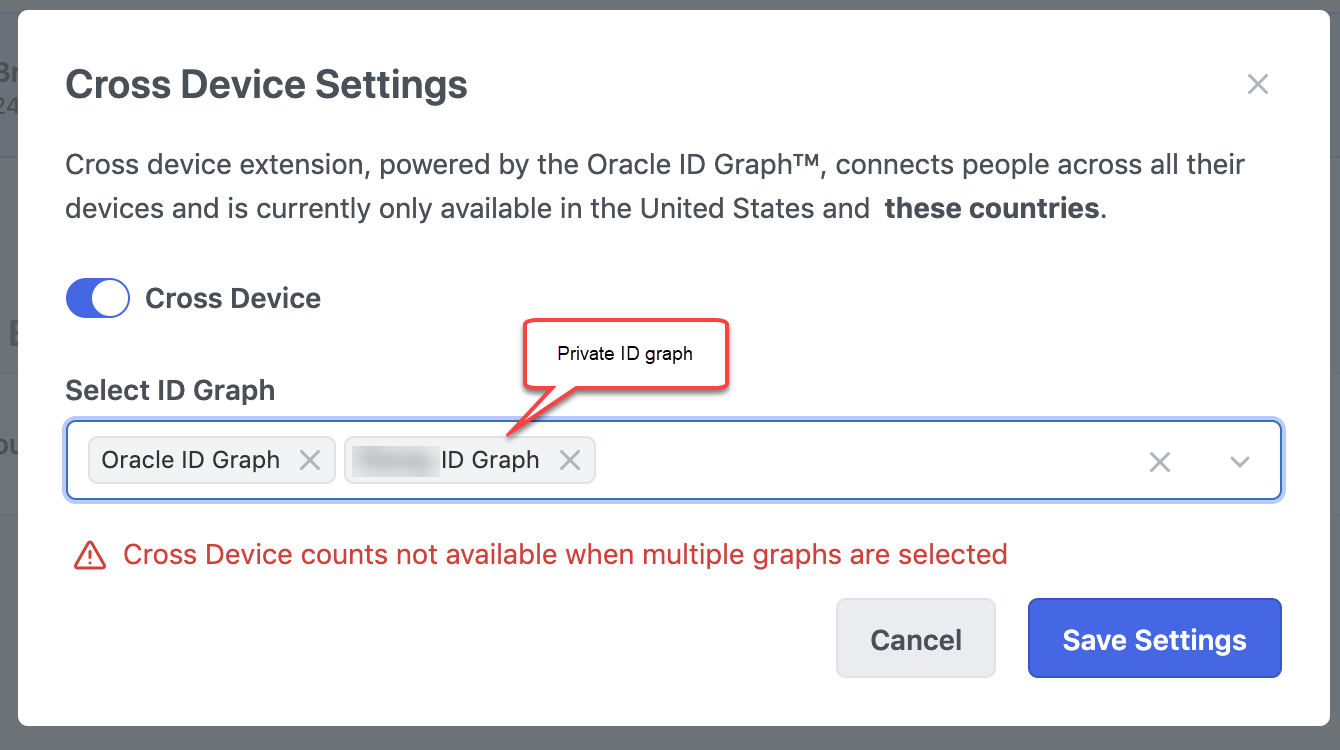Viewport: 1340px width, 750px height.
Task: Click the multiple graphs warning message text
Action: [x=565, y=554]
